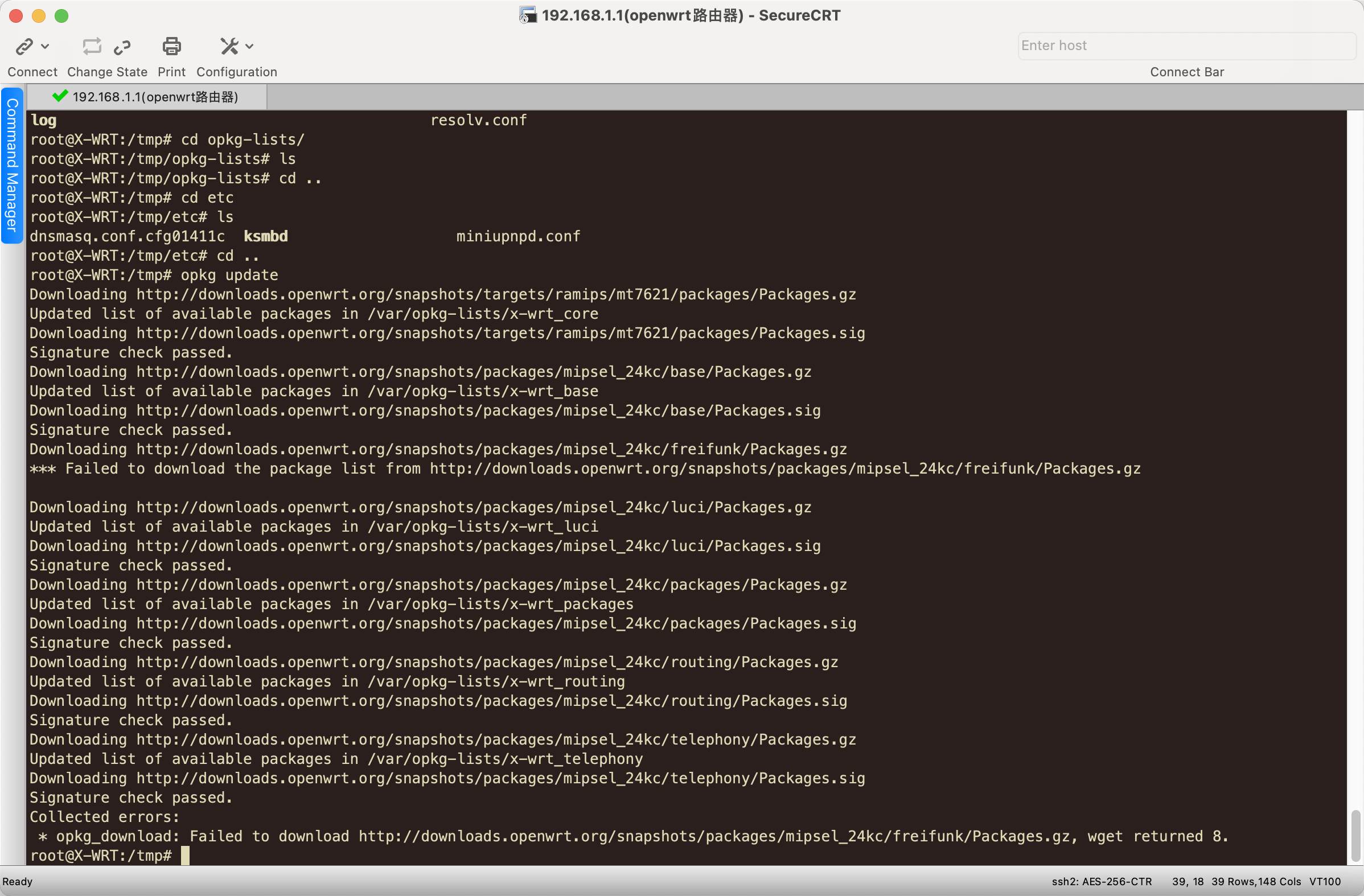Screen dimensions: 1364x896
Task: Open the Configuration tools icon
Action: click(229, 47)
